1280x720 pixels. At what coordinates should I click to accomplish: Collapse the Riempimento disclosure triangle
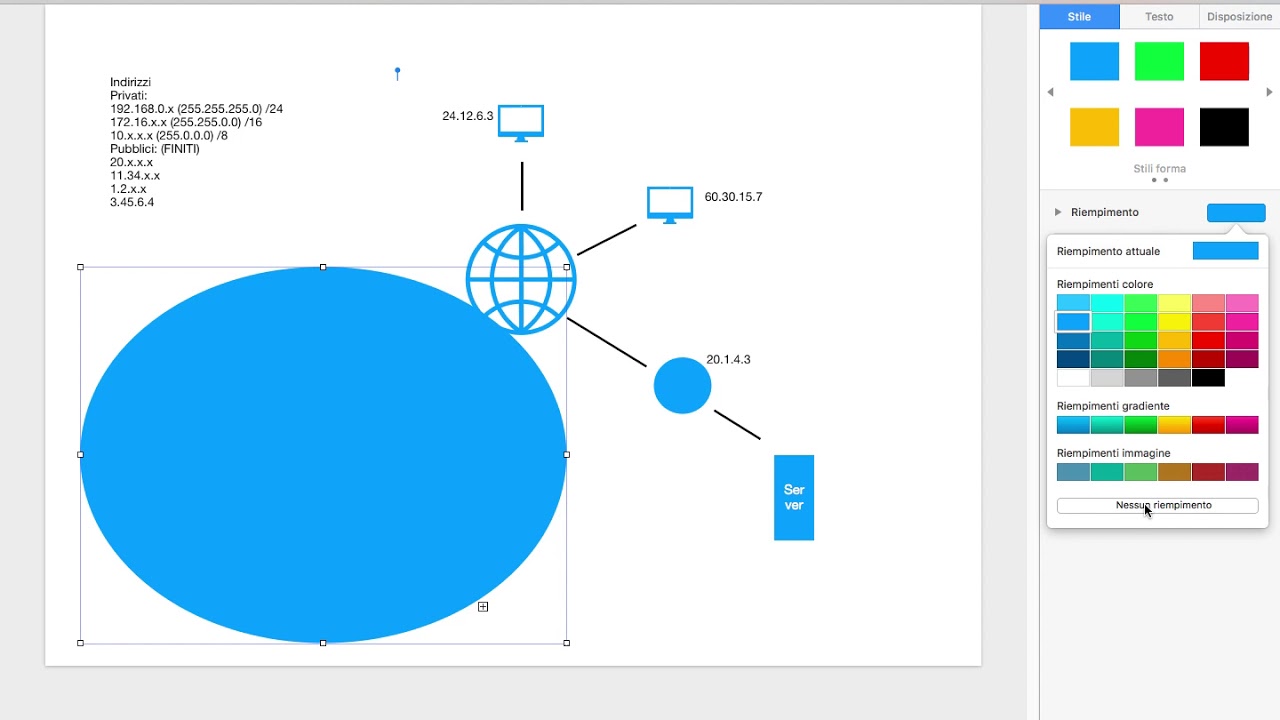(x=1058, y=212)
